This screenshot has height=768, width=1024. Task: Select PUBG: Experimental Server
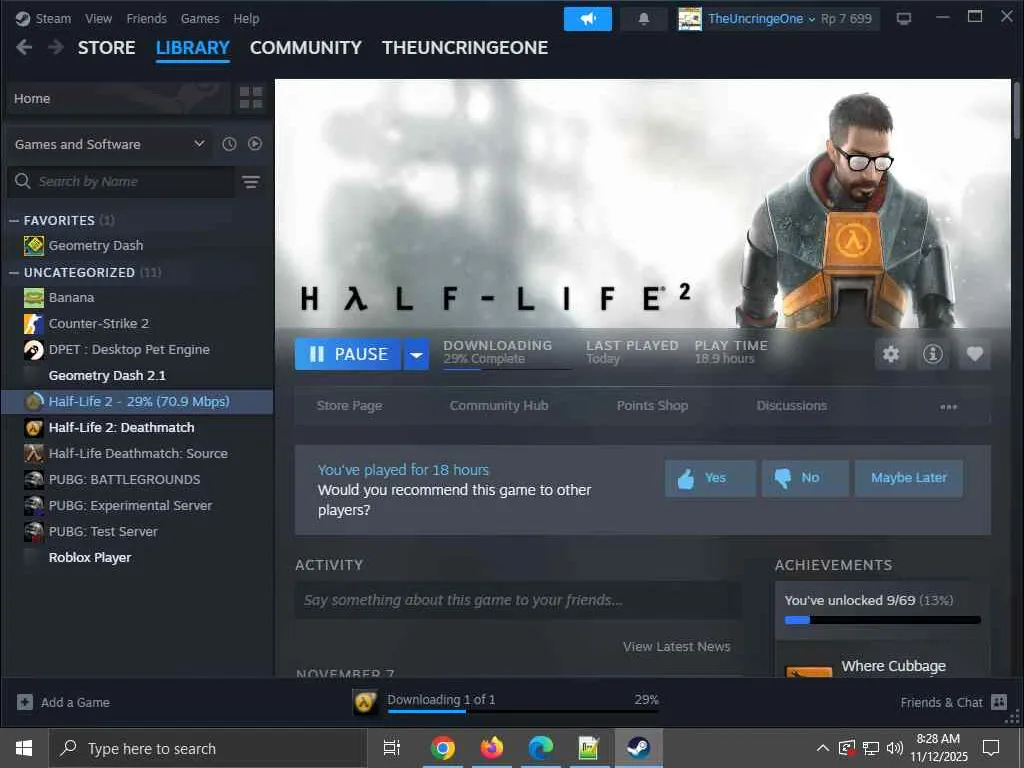[137, 505]
